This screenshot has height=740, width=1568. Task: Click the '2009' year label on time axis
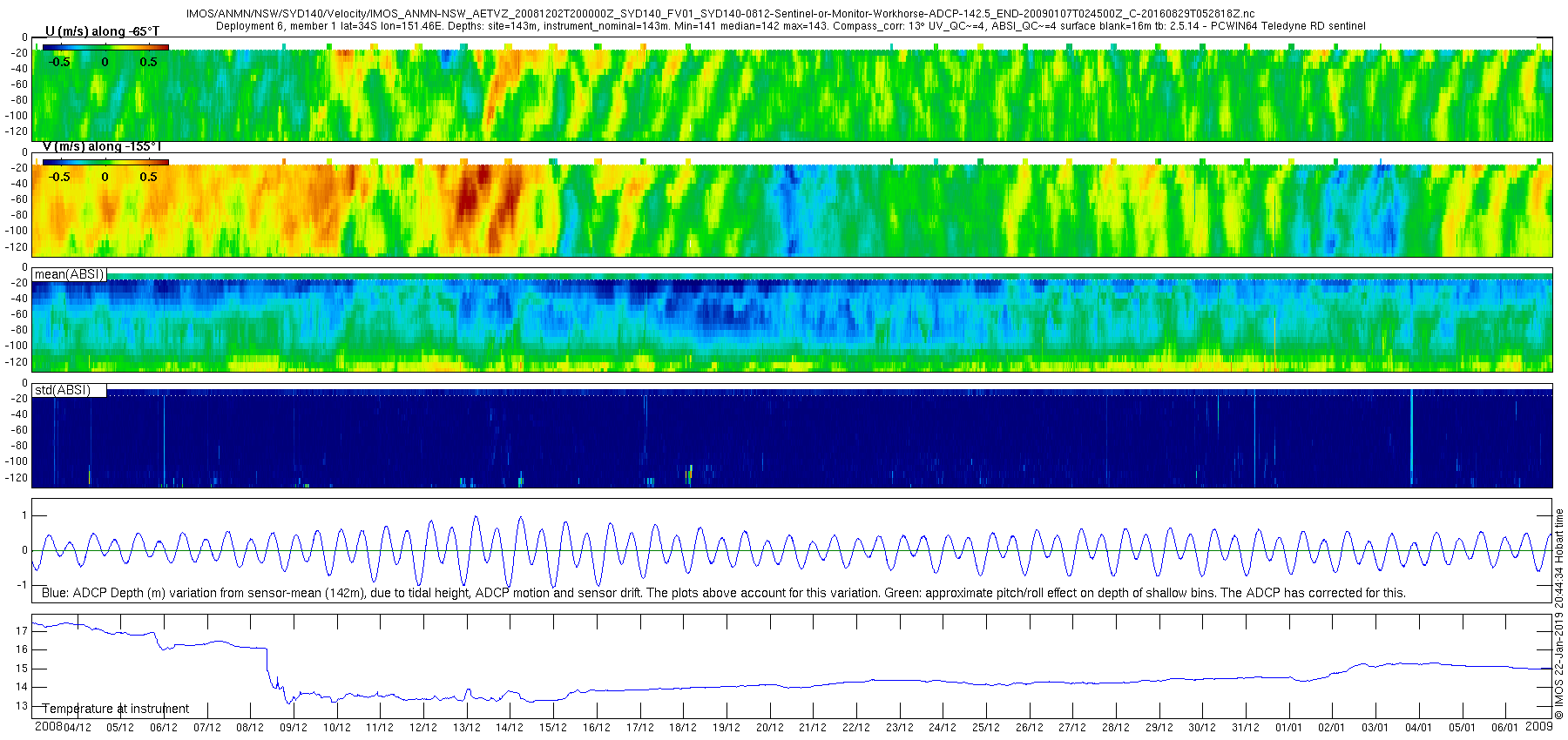(1539, 726)
